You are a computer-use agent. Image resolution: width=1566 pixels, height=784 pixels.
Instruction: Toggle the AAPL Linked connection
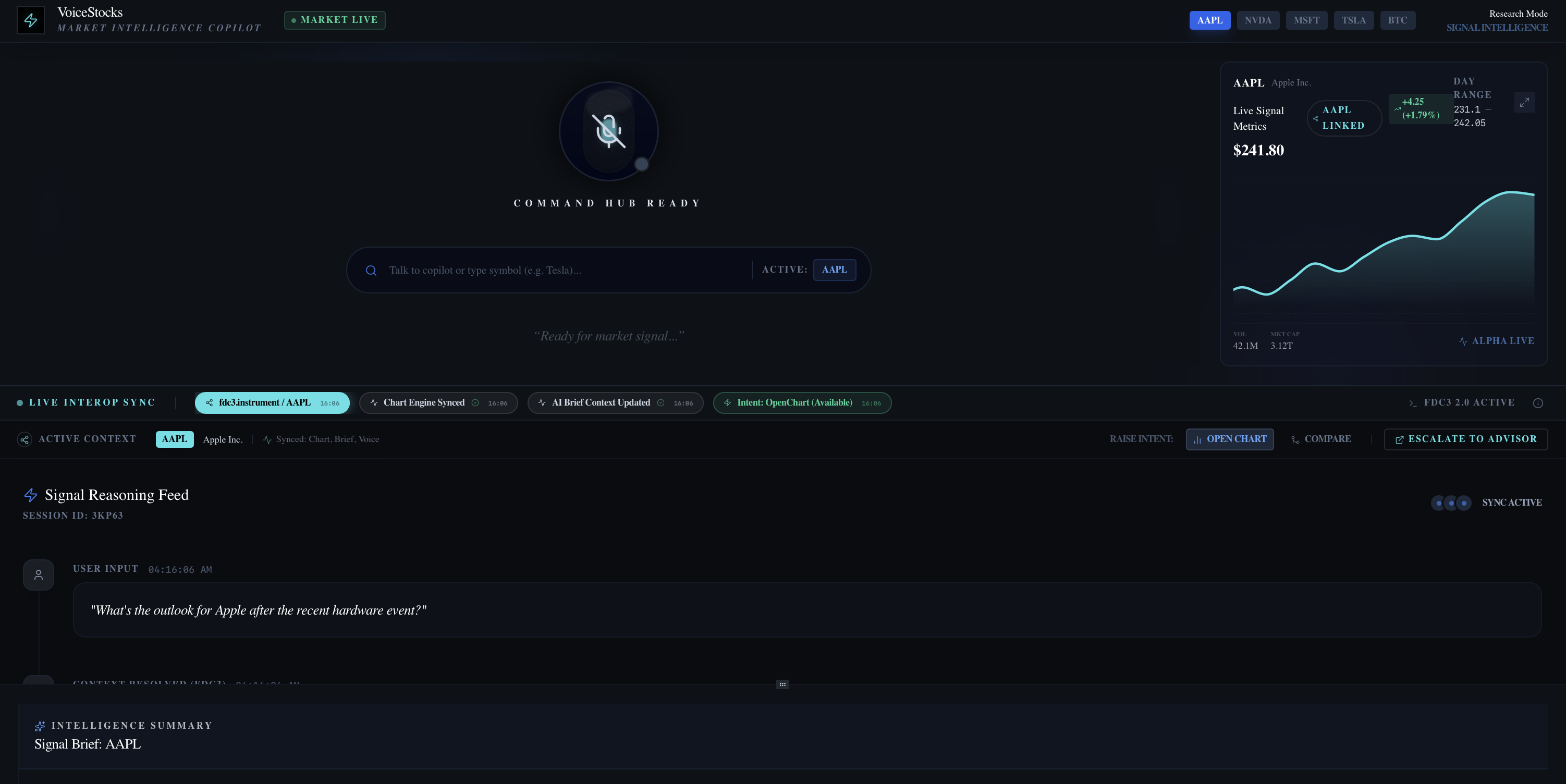(x=1343, y=118)
